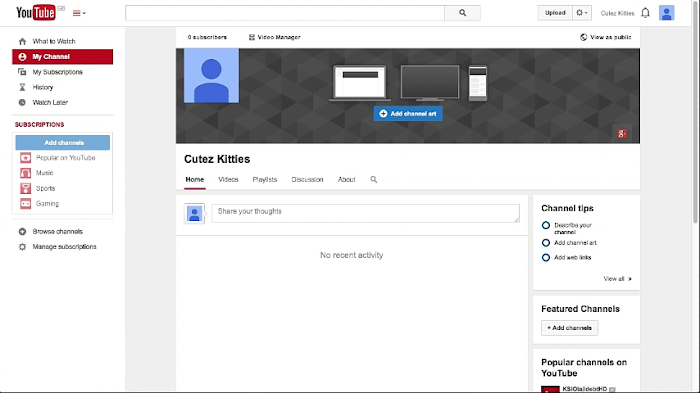This screenshot has height=393, width=700.
Task: Switch to the Home tab
Action: (x=195, y=180)
